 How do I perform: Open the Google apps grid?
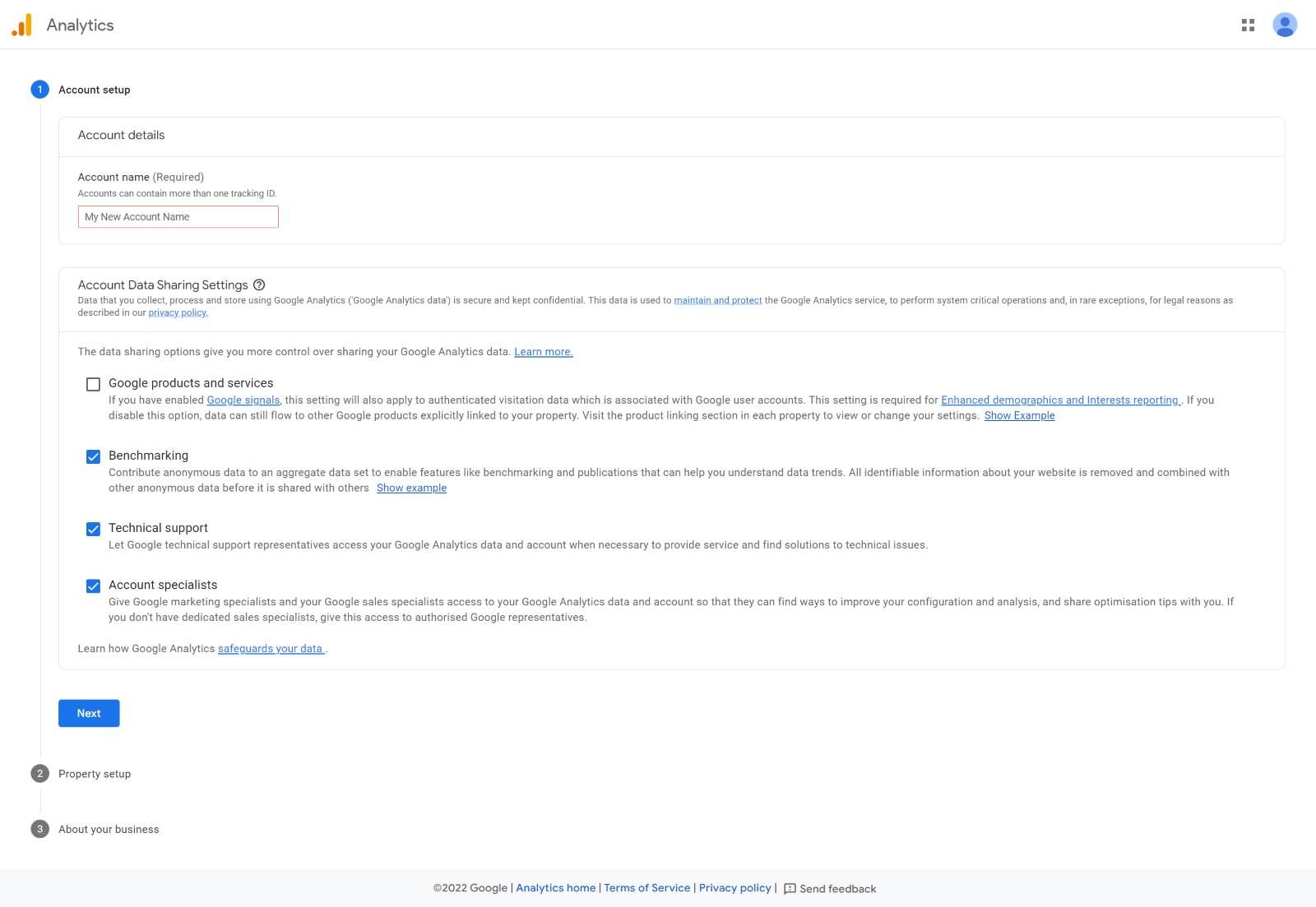(x=1248, y=25)
